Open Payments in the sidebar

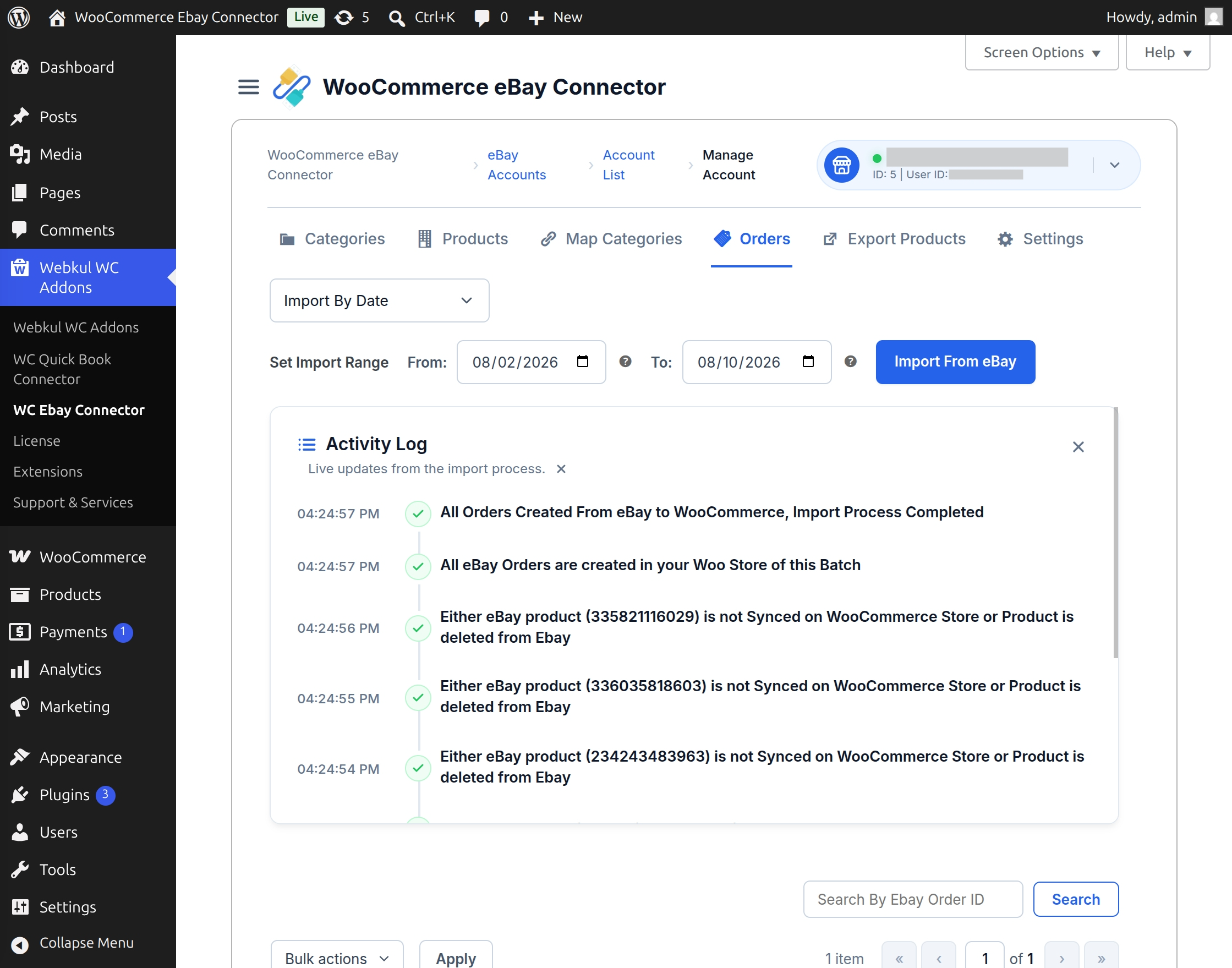click(x=73, y=631)
